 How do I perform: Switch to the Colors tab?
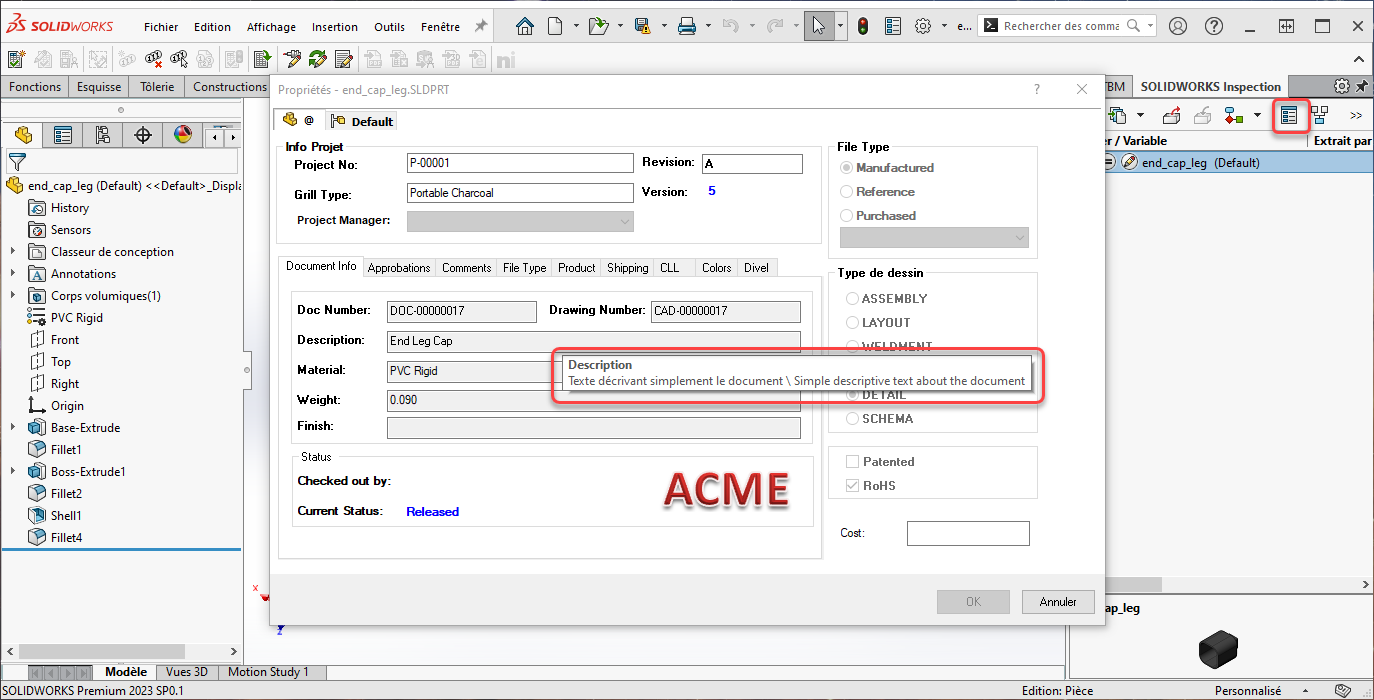tap(717, 268)
